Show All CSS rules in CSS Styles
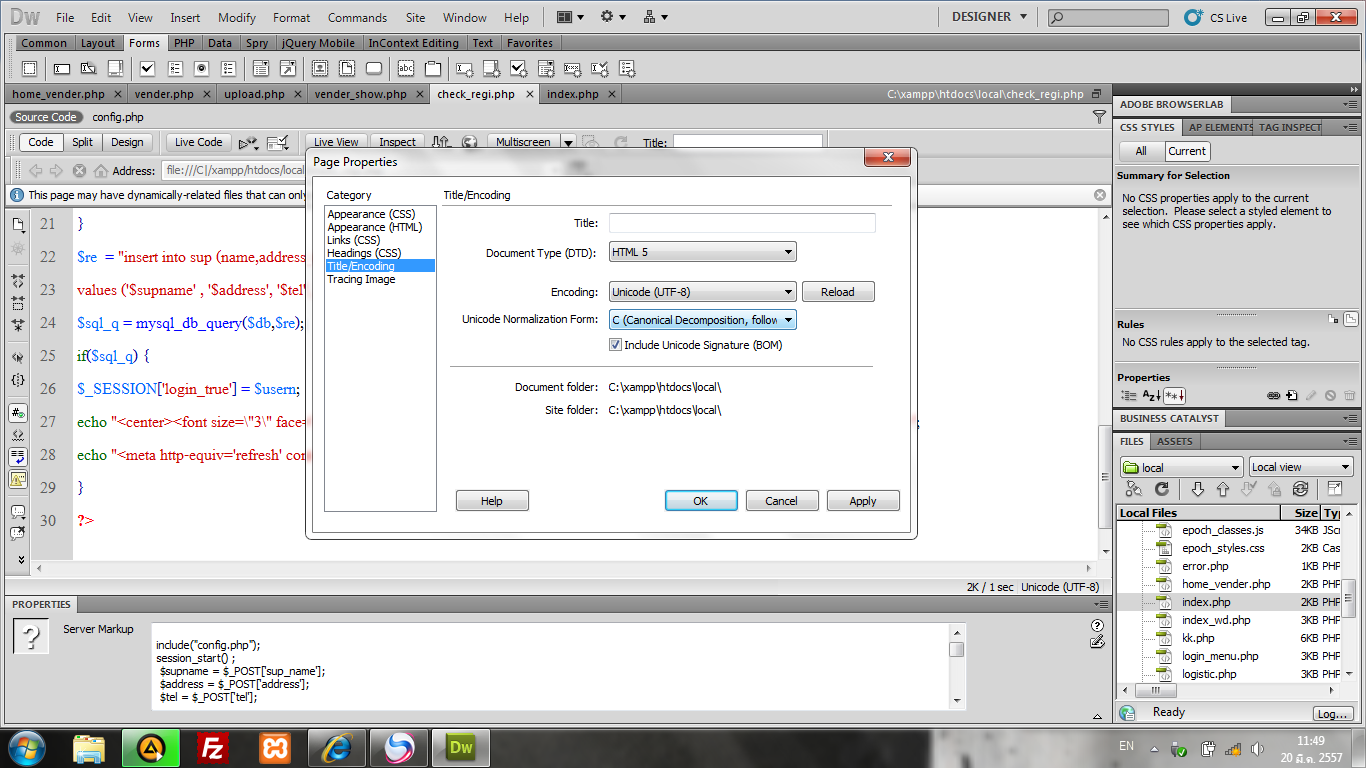 click(x=1141, y=151)
